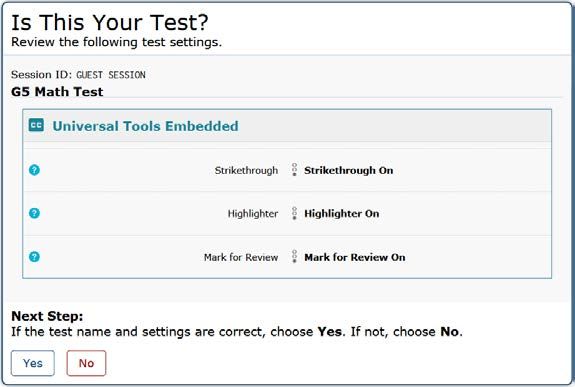Select the Strikethrough On setting value
The width and height of the screenshot is (575, 387).
(348, 171)
